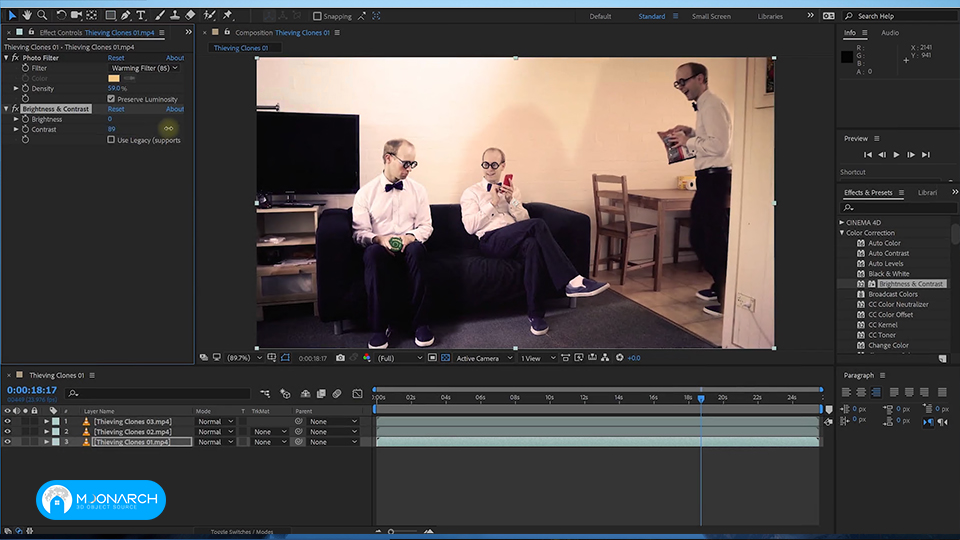Toggle the Density stopwatch
The width and height of the screenshot is (960, 540).
(x=25, y=89)
